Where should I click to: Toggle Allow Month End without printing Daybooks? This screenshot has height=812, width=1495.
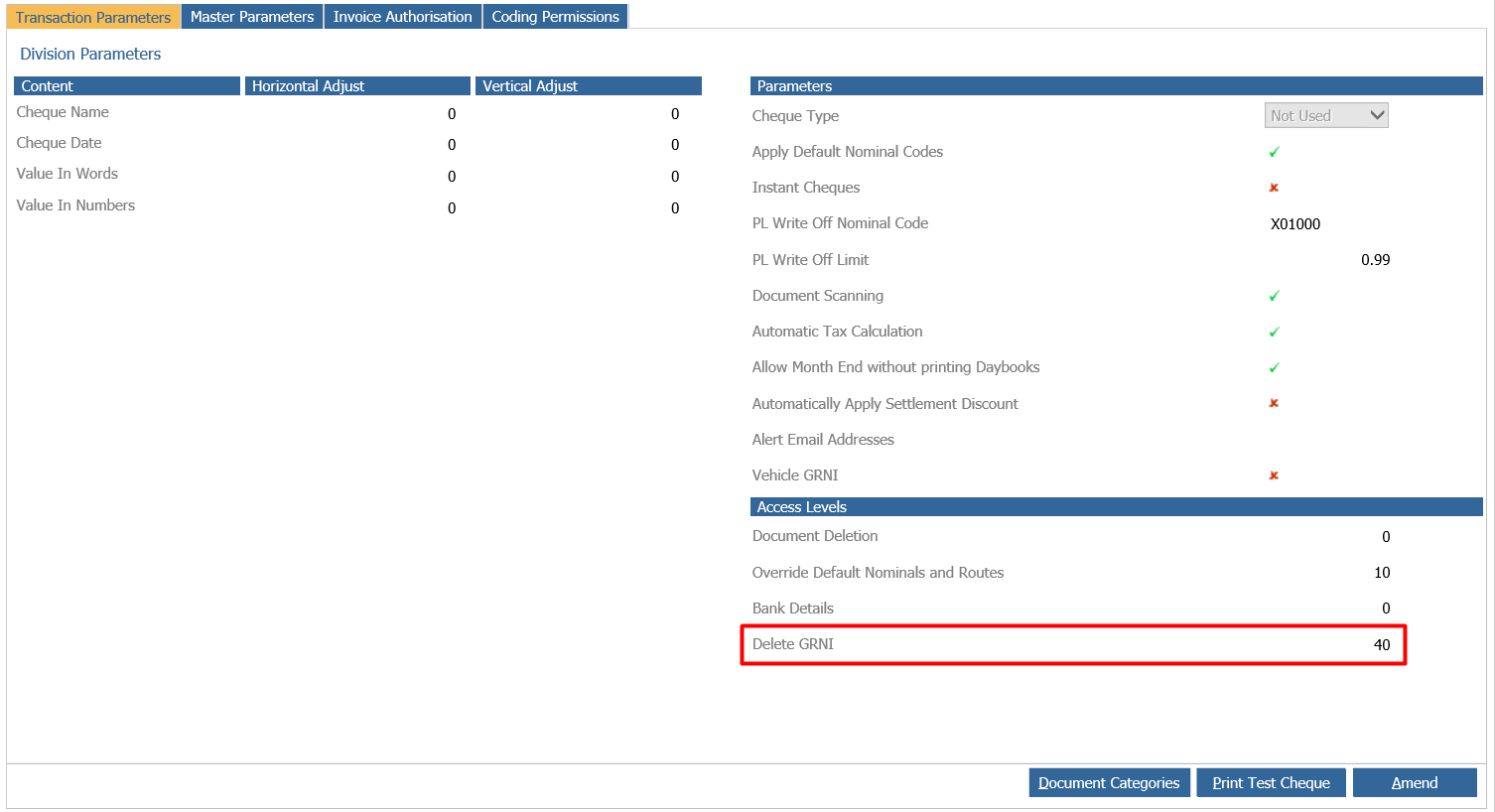coord(1274,367)
